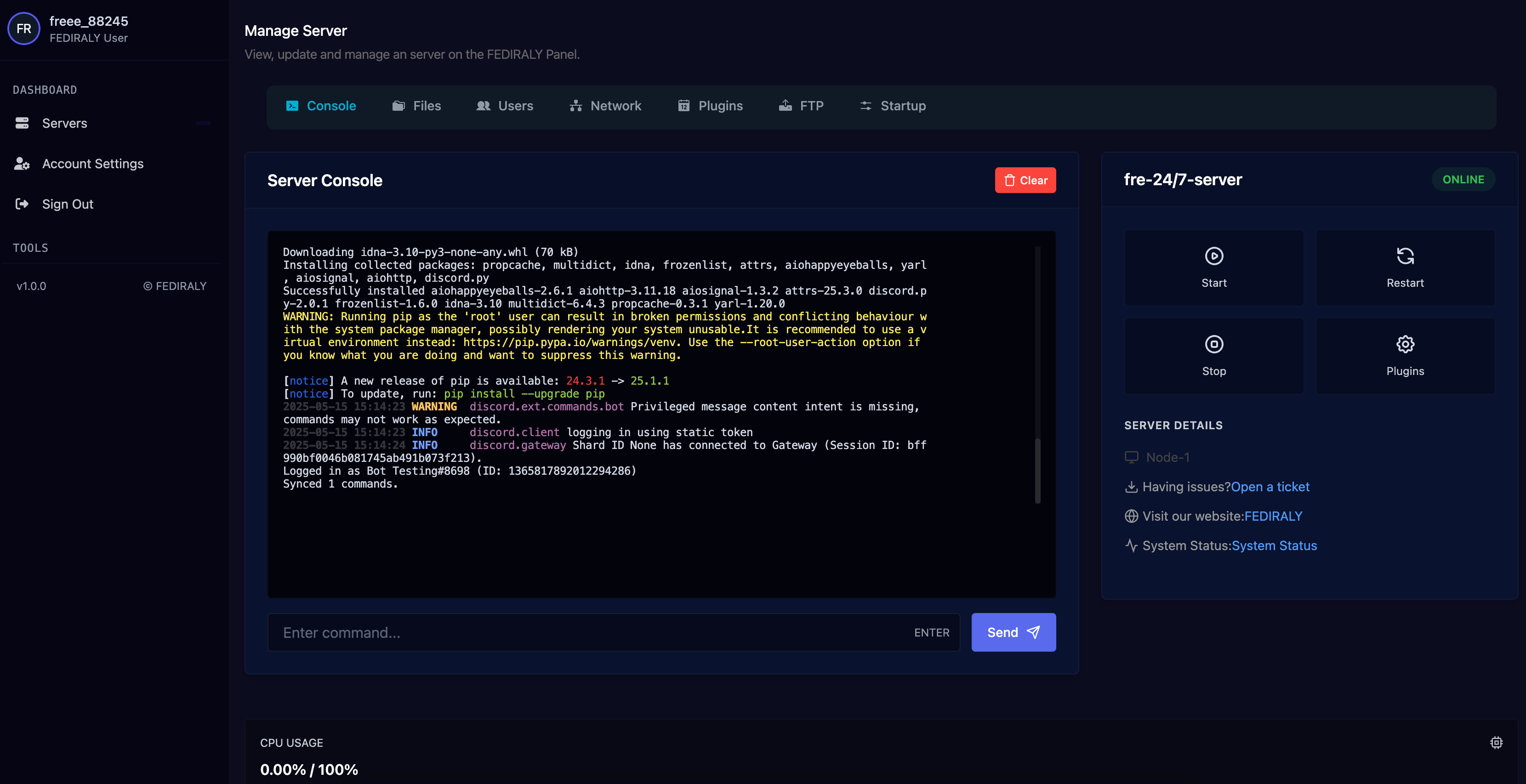This screenshot has height=784, width=1526.
Task: Click the Plugins gear icon in server panel
Action: (x=1405, y=344)
